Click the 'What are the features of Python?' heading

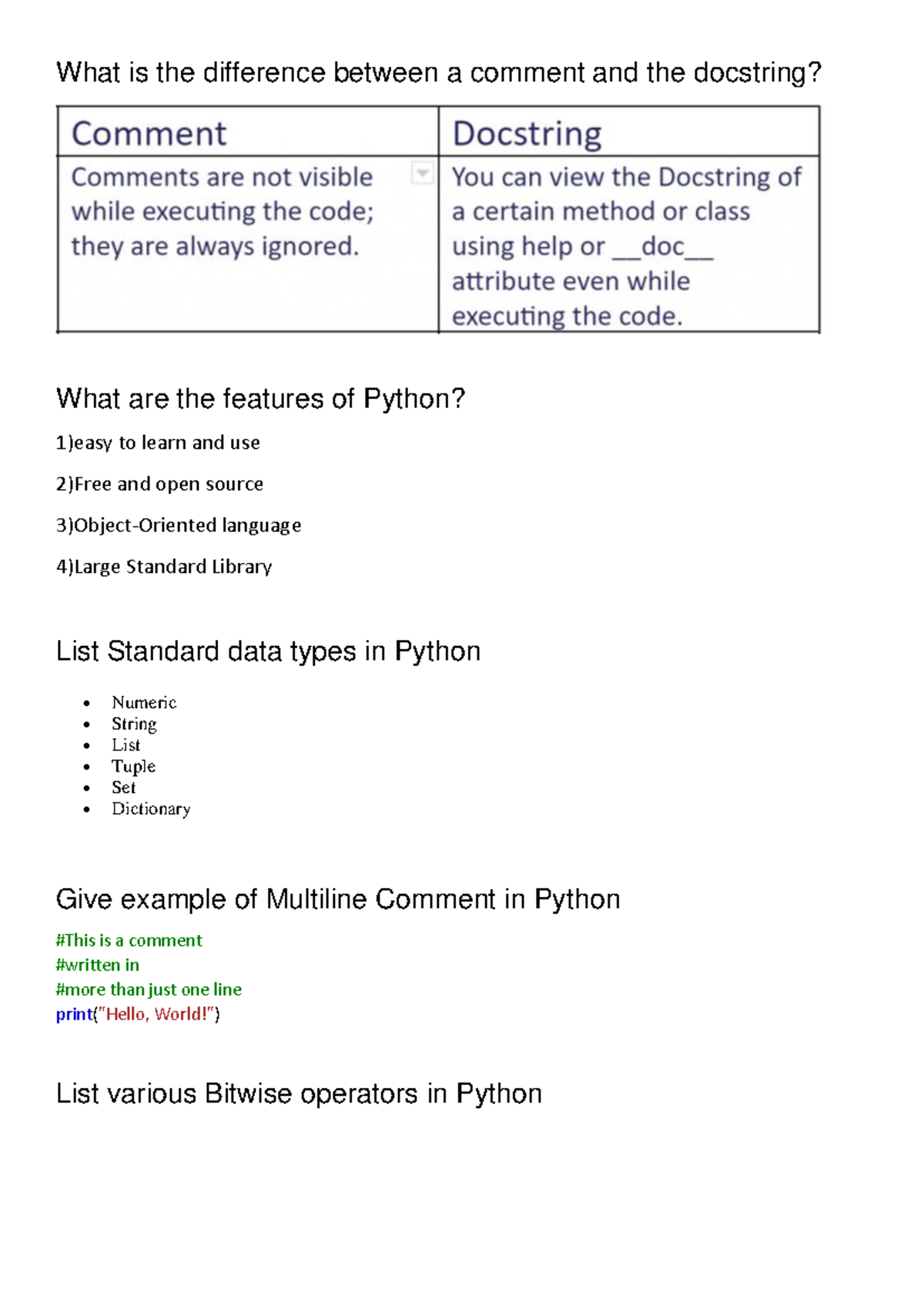point(260,399)
